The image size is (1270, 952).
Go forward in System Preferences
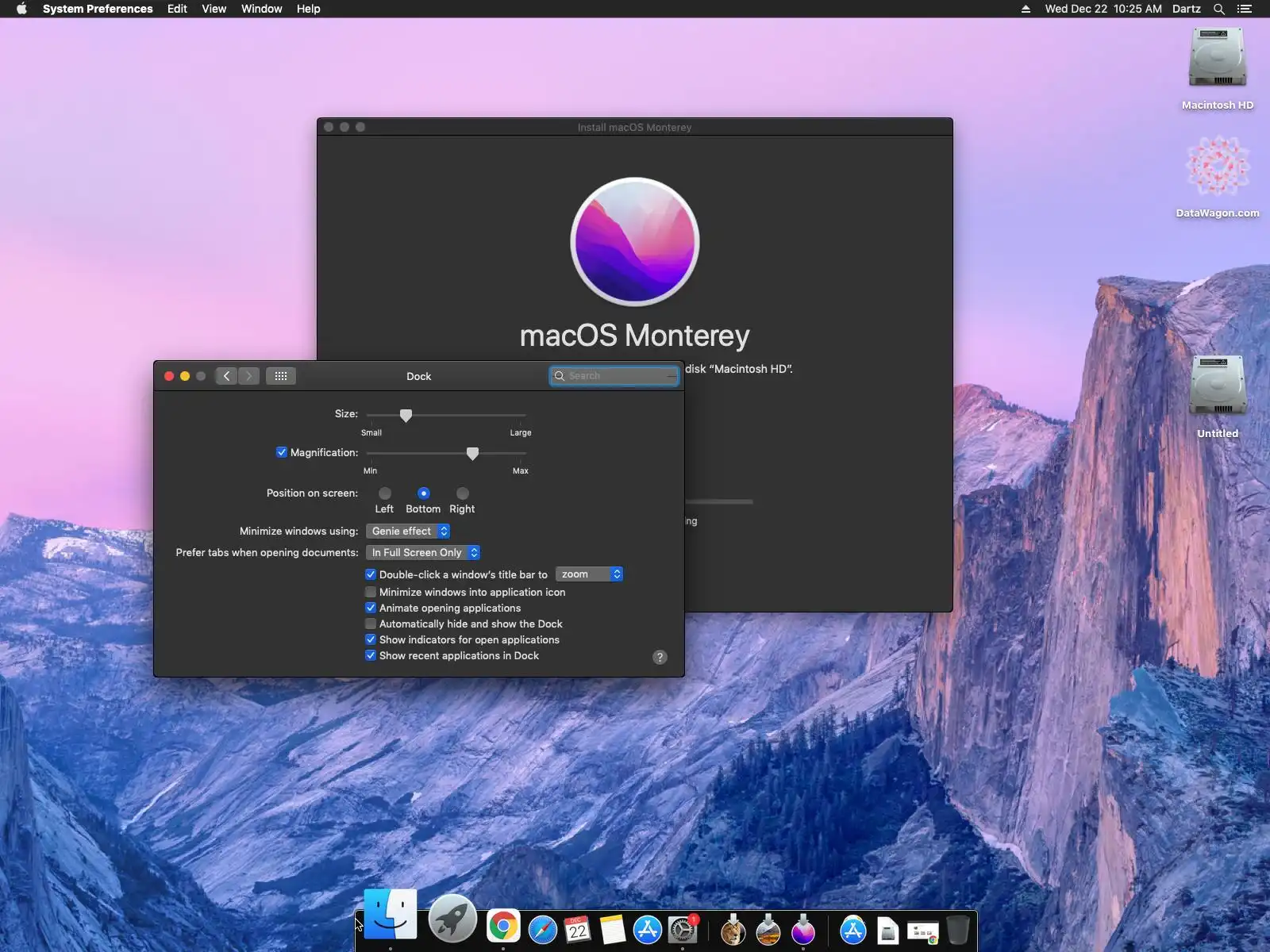(249, 376)
